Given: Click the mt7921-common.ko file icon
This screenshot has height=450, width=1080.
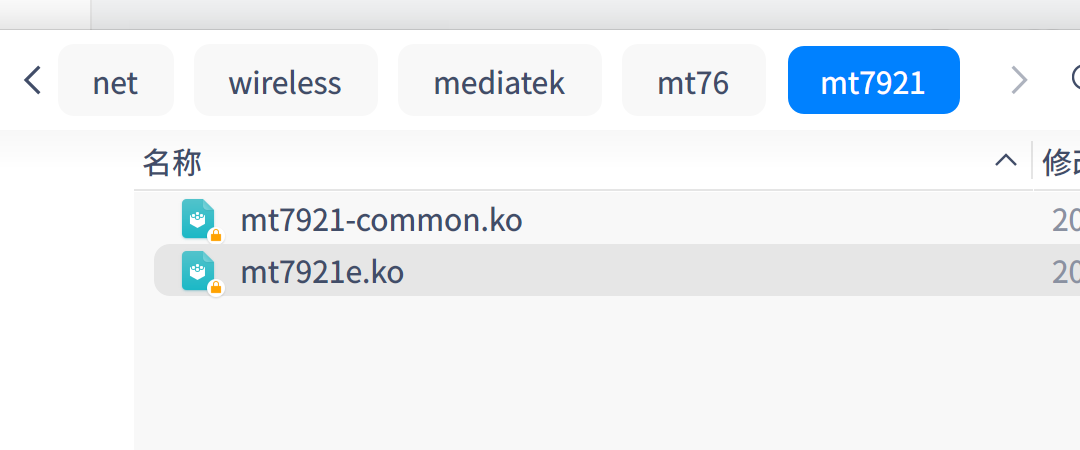Looking at the screenshot, I should point(197,218).
